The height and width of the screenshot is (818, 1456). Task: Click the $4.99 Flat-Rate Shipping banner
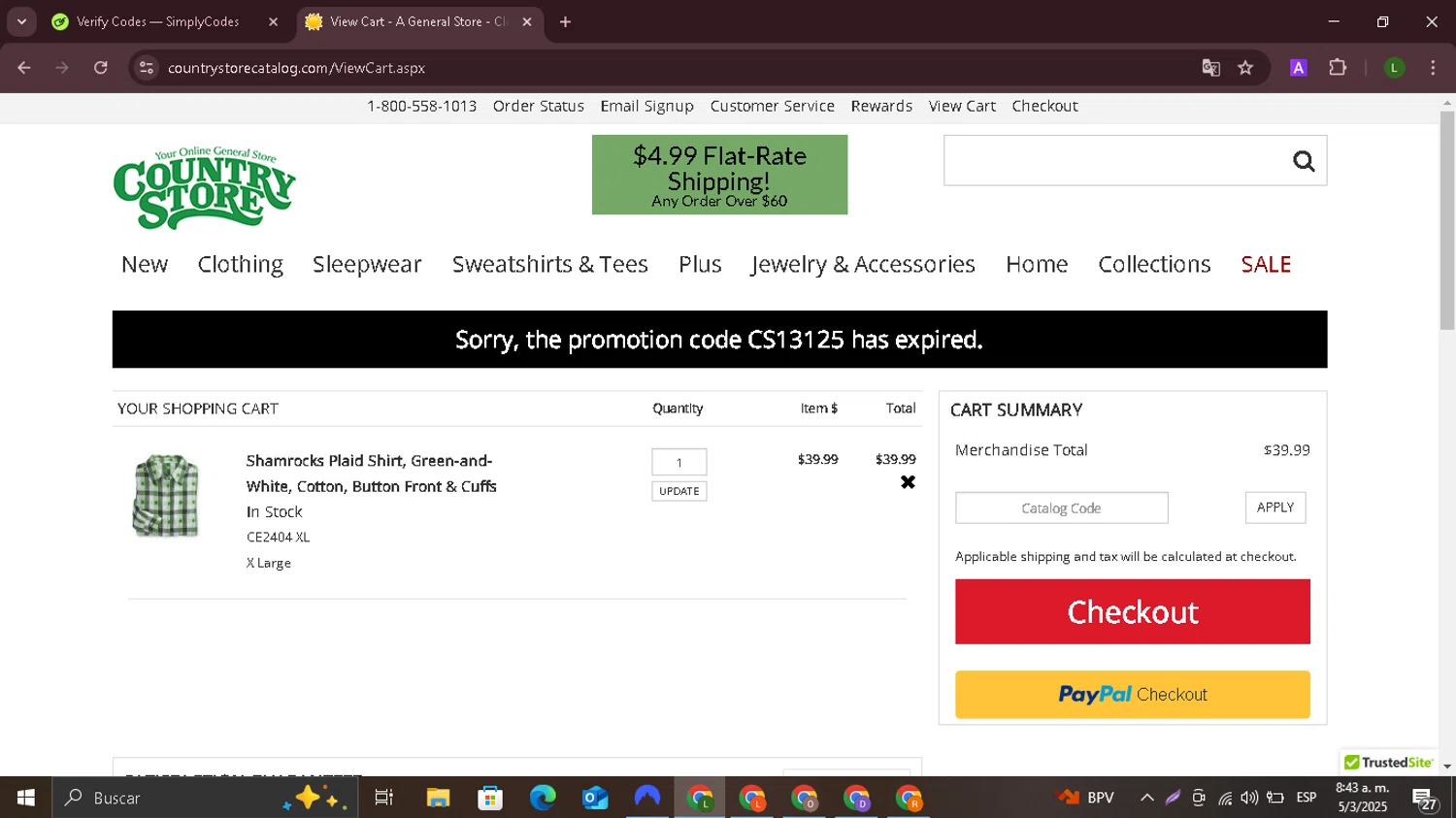click(x=719, y=175)
